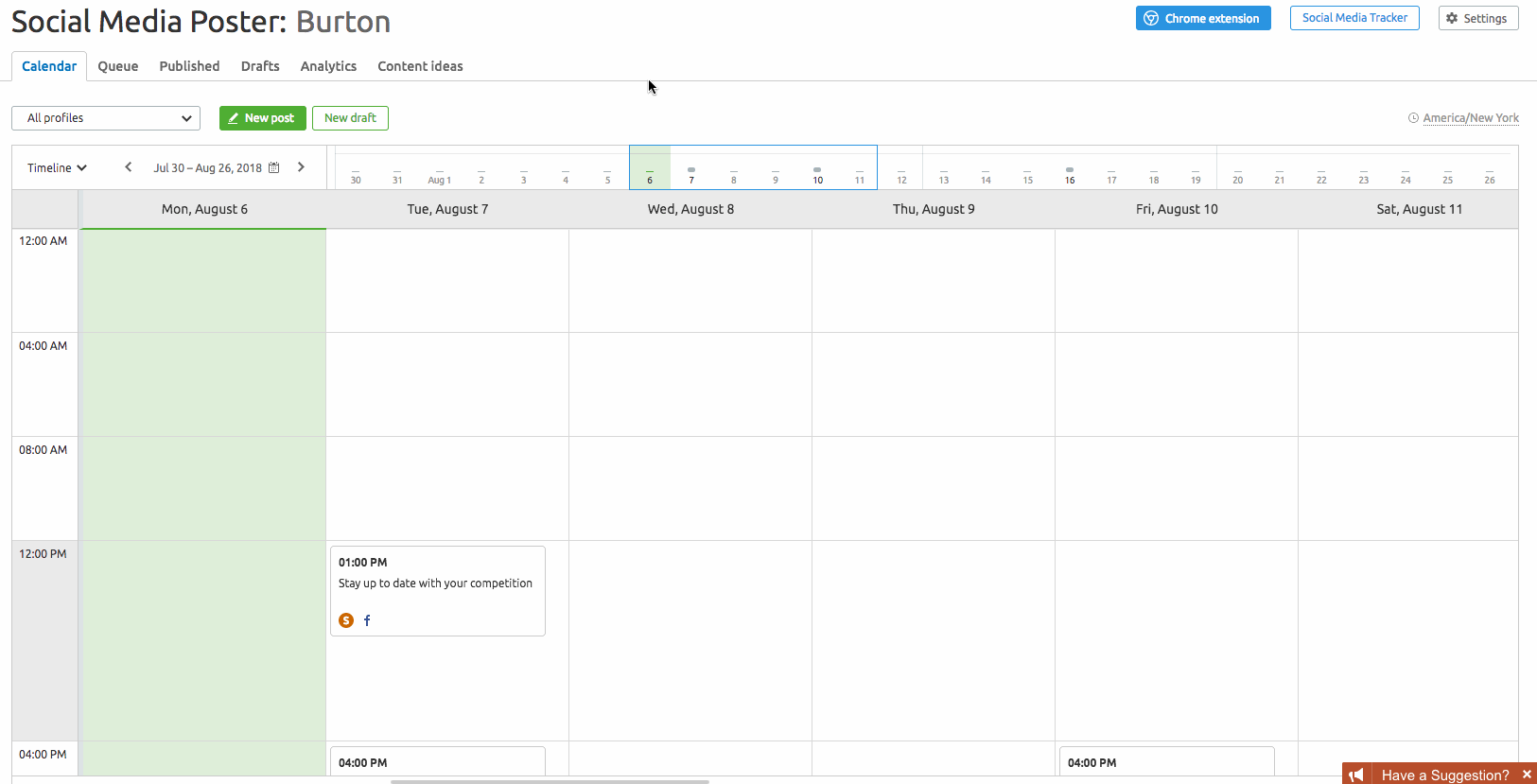The image size is (1537, 784).
Task: Click the 08:00 AM time label
Action: pos(43,450)
